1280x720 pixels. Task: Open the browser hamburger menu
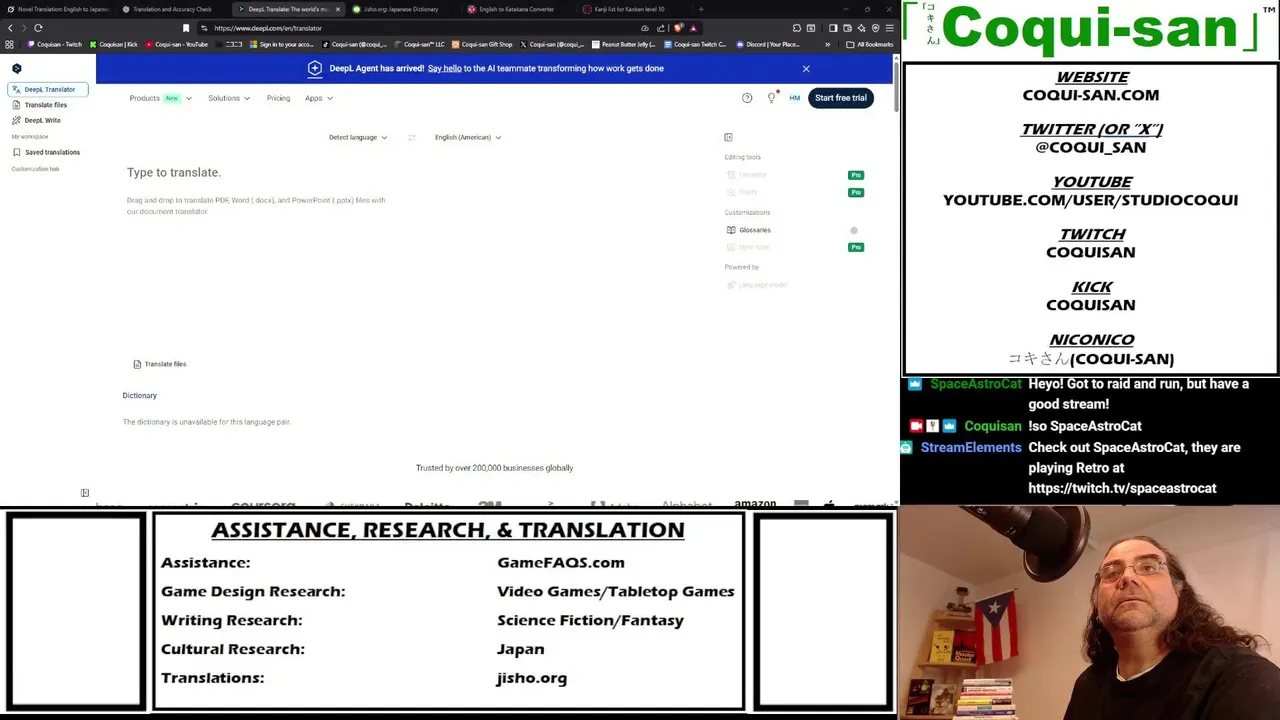(889, 28)
